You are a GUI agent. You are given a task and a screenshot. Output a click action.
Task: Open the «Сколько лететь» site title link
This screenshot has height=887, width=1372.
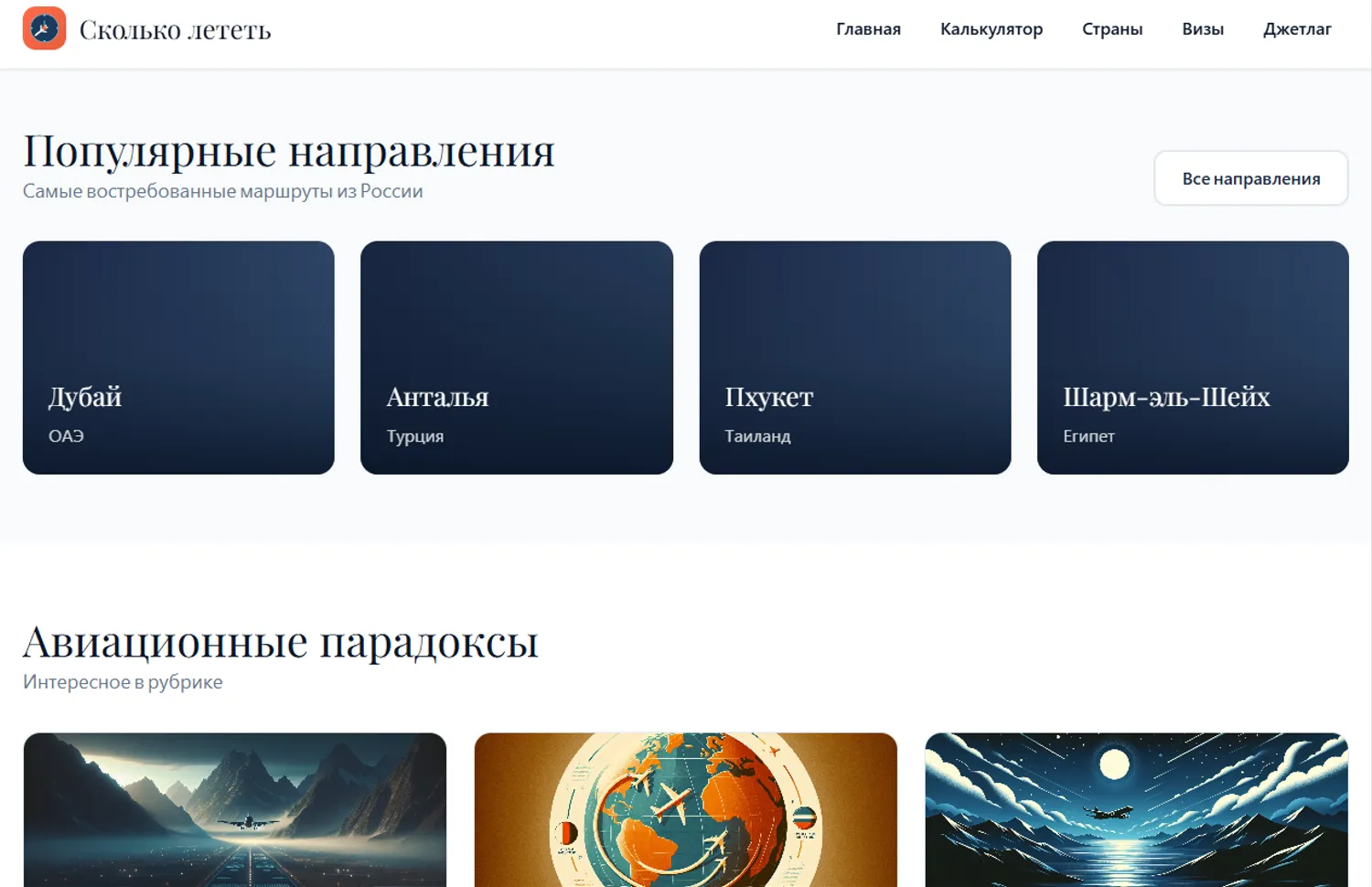tap(175, 30)
